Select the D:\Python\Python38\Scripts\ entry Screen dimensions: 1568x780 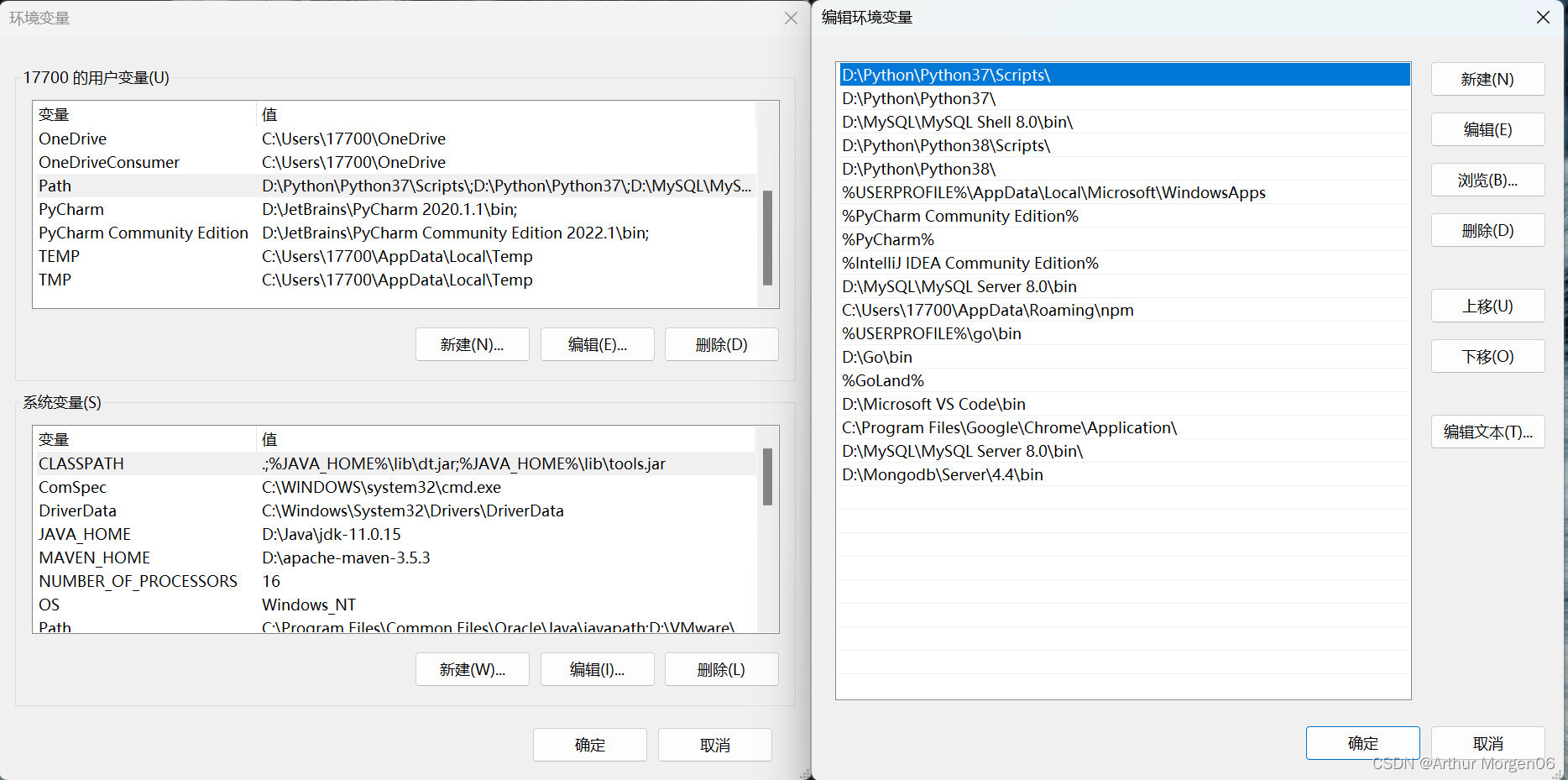click(x=1124, y=145)
